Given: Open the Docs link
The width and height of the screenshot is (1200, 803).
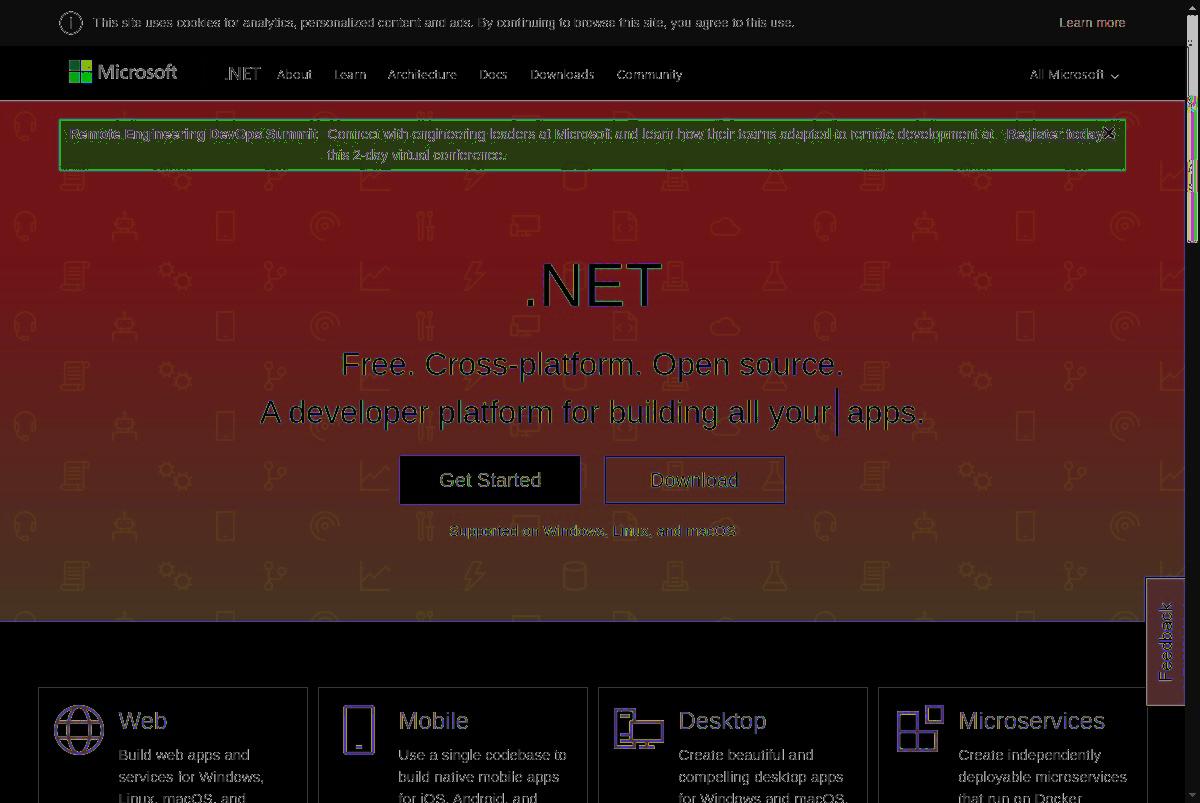Looking at the screenshot, I should [493, 75].
